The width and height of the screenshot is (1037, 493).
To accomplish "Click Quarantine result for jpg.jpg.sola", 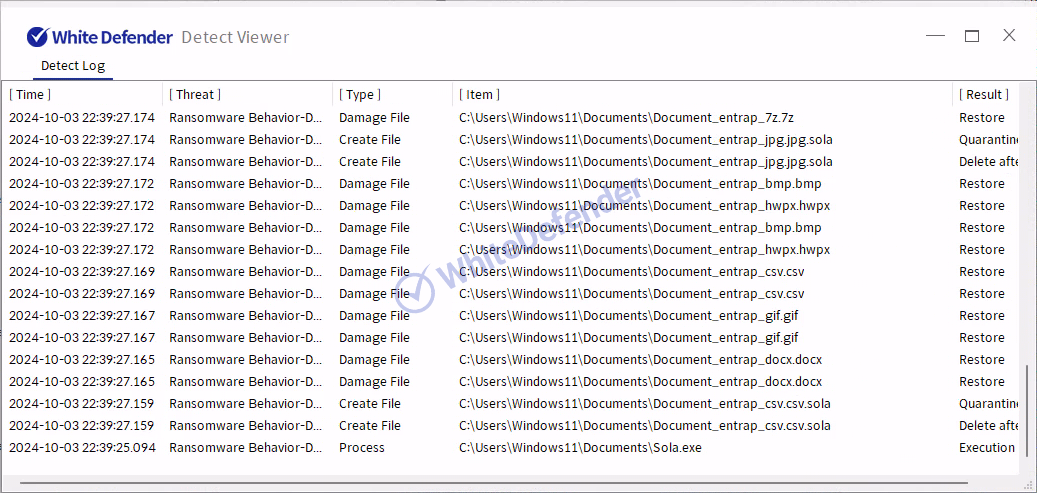I will [989, 140].
